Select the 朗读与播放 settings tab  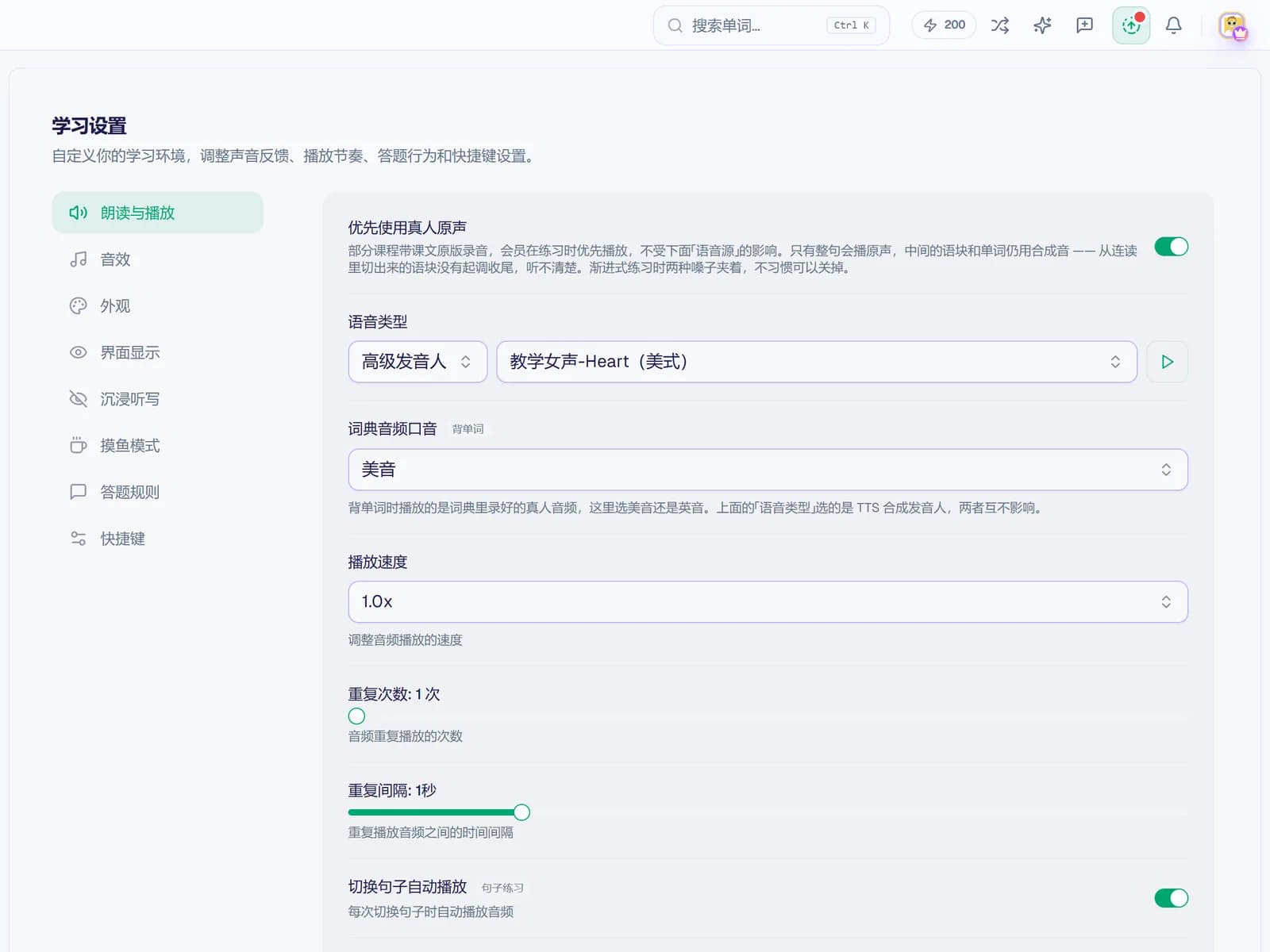click(x=157, y=213)
